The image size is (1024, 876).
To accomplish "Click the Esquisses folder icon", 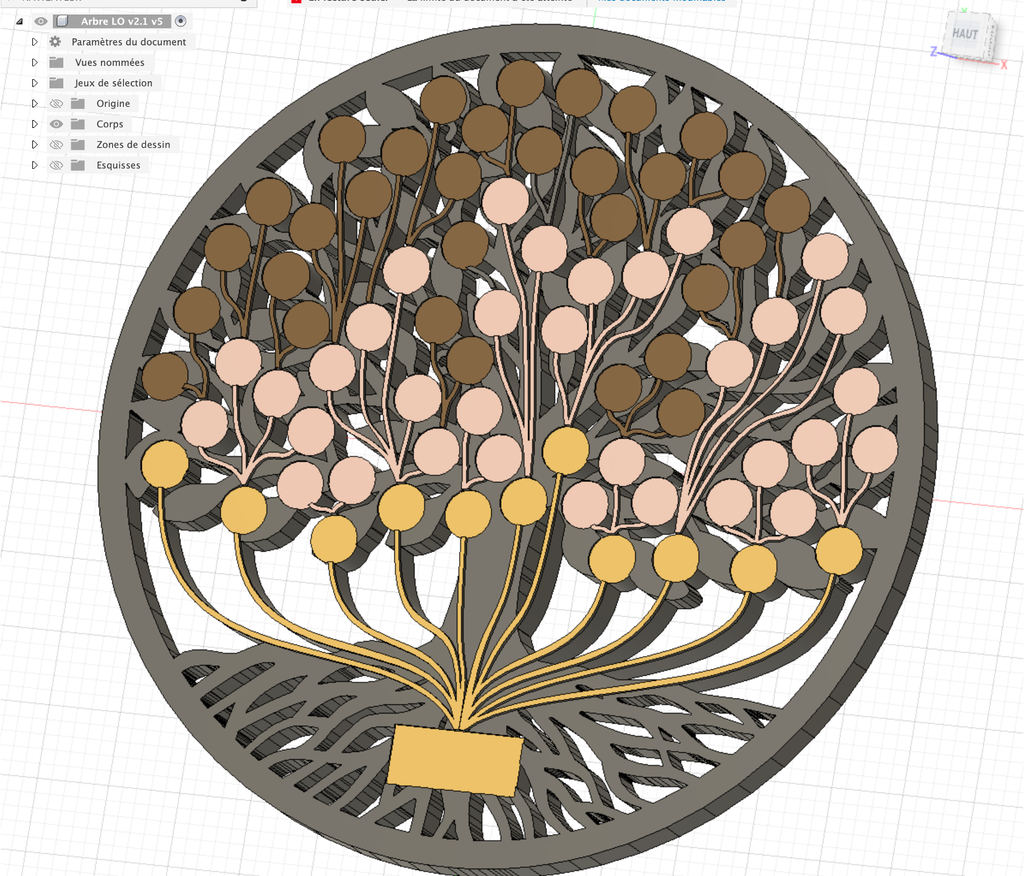I will tap(78, 165).
